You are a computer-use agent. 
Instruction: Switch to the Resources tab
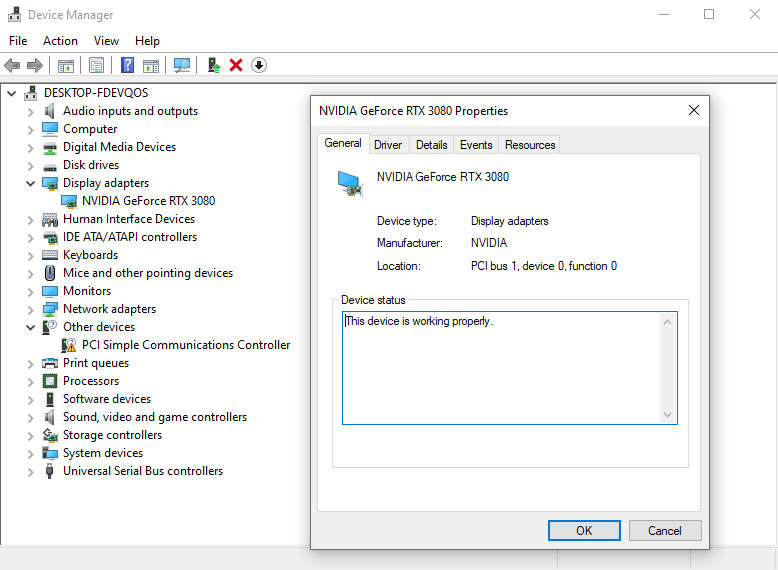[x=529, y=145]
